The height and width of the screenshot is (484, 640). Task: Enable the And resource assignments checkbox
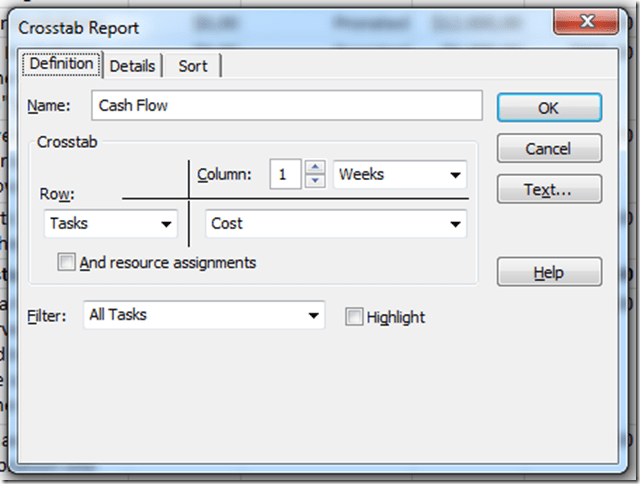pos(67,263)
